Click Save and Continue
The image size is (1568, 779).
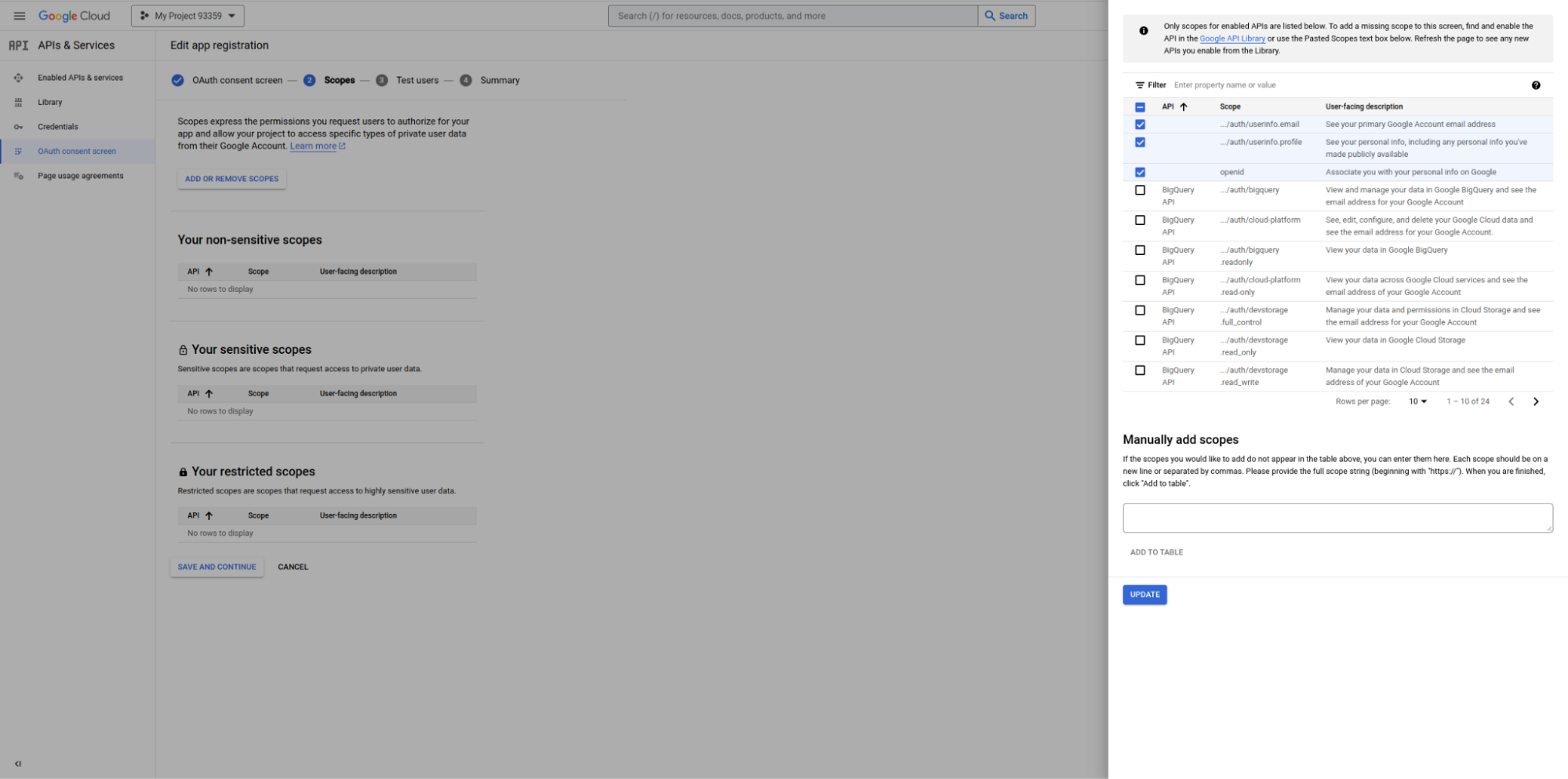click(216, 567)
